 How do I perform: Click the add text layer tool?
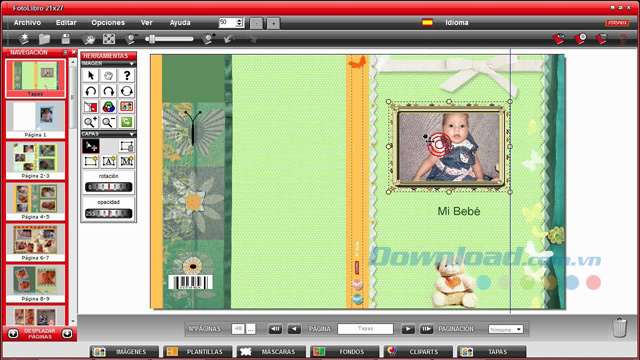pos(109,161)
